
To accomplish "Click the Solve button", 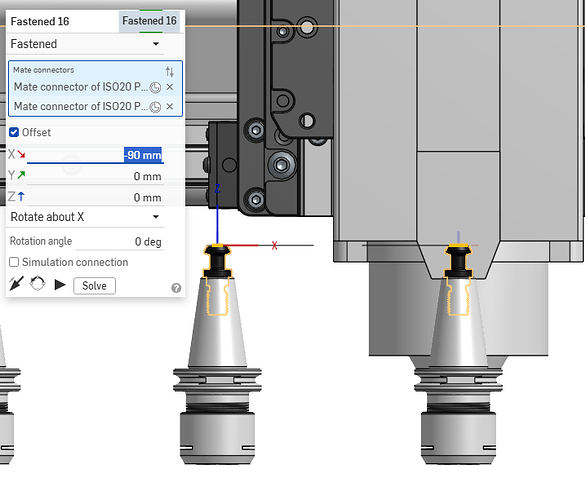I will [94, 286].
